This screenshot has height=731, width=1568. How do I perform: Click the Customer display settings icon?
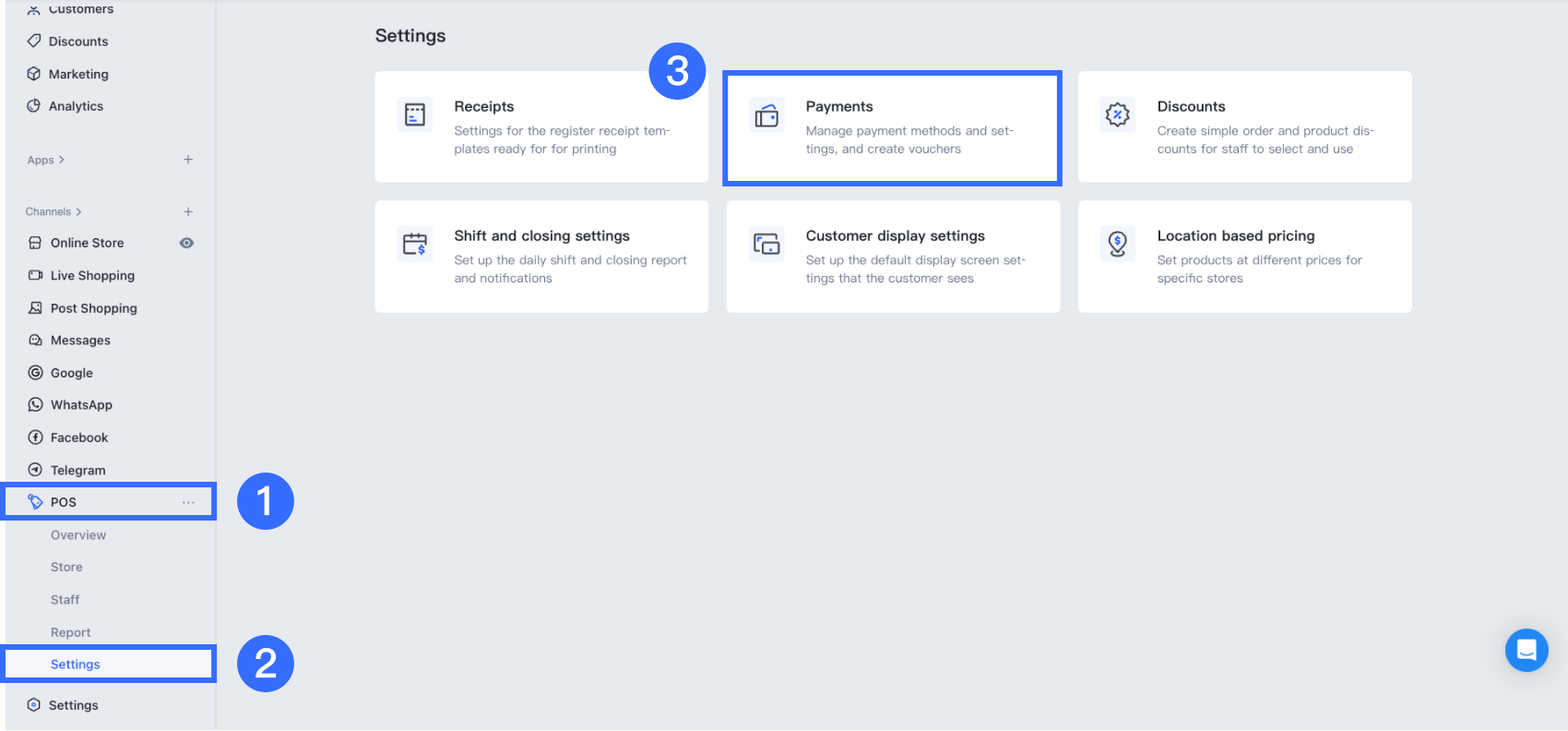pyautogui.click(x=766, y=245)
